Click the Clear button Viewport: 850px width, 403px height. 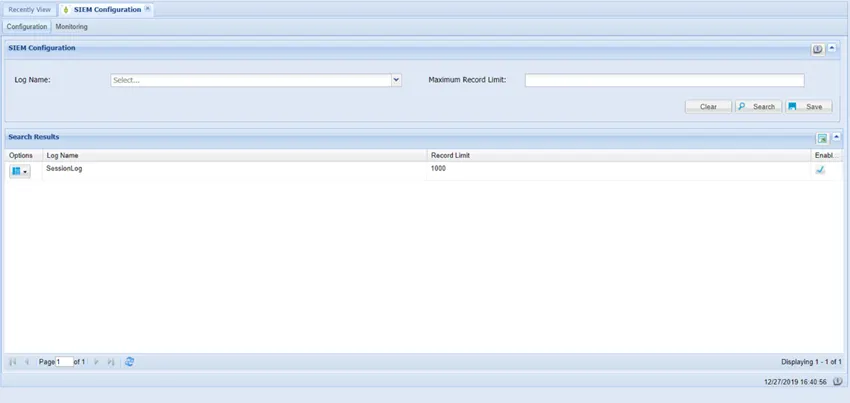[708, 107]
